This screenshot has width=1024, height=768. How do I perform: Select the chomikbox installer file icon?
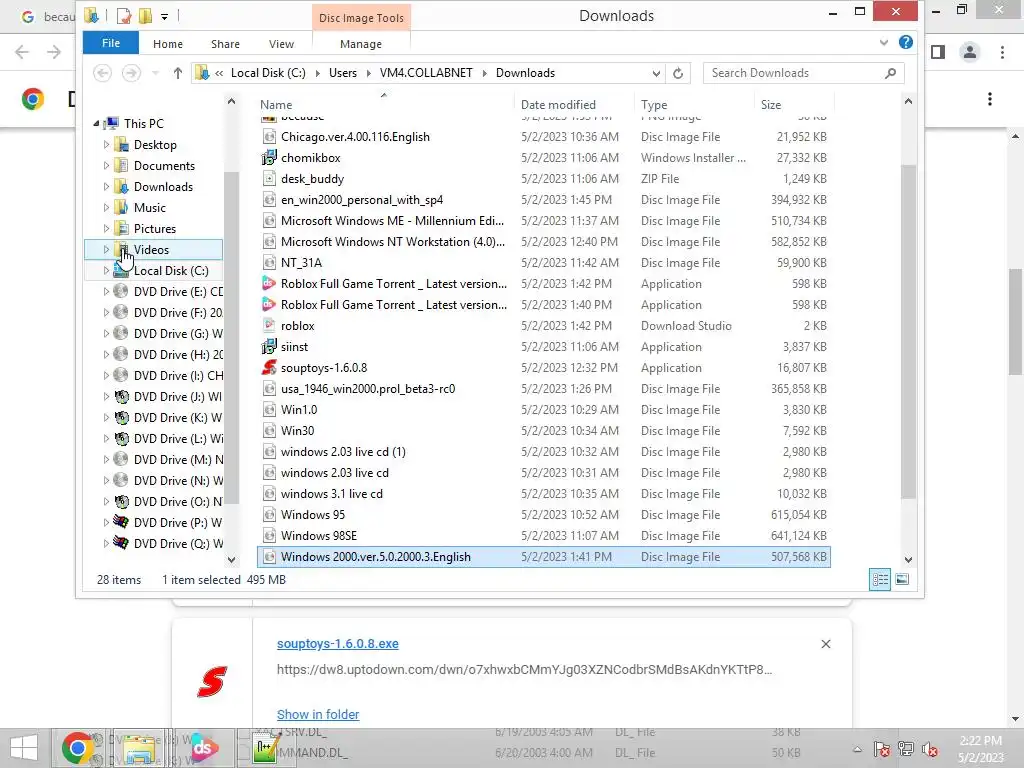(269, 158)
